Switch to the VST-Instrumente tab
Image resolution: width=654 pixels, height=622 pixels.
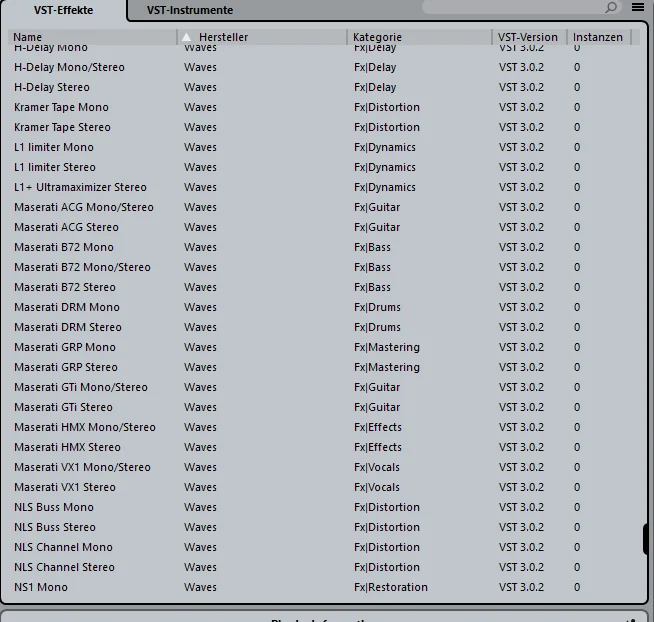tap(190, 10)
